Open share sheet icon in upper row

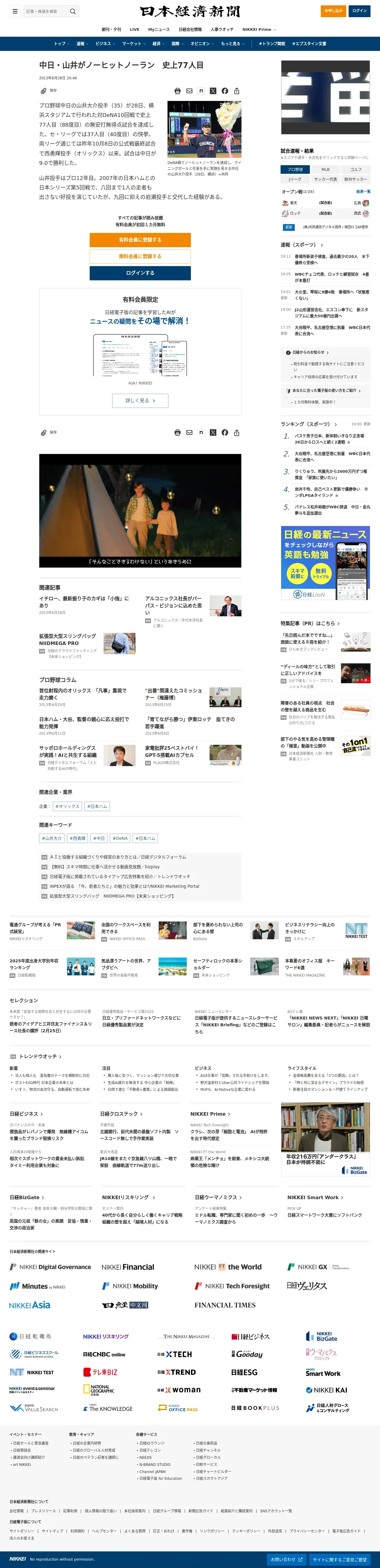tap(237, 91)
